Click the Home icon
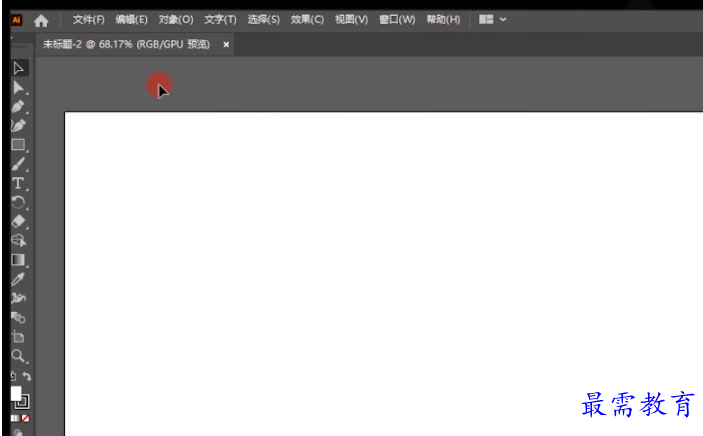Screen dimensions: 703x436 pos(41,21)
